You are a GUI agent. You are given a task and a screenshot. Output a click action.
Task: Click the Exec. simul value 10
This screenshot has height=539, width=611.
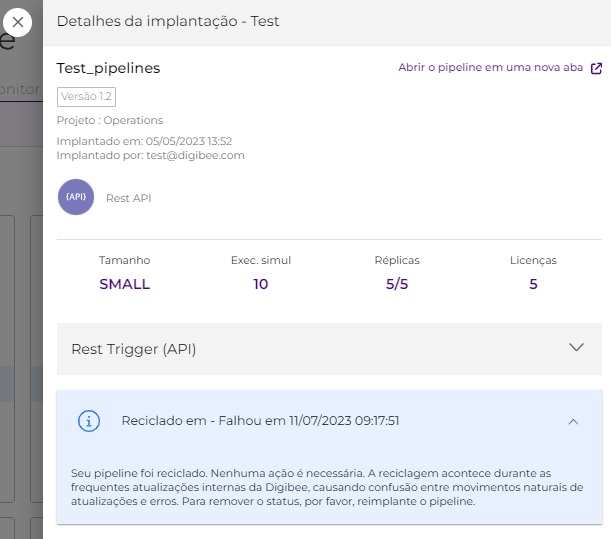click(x=261, y=284)
